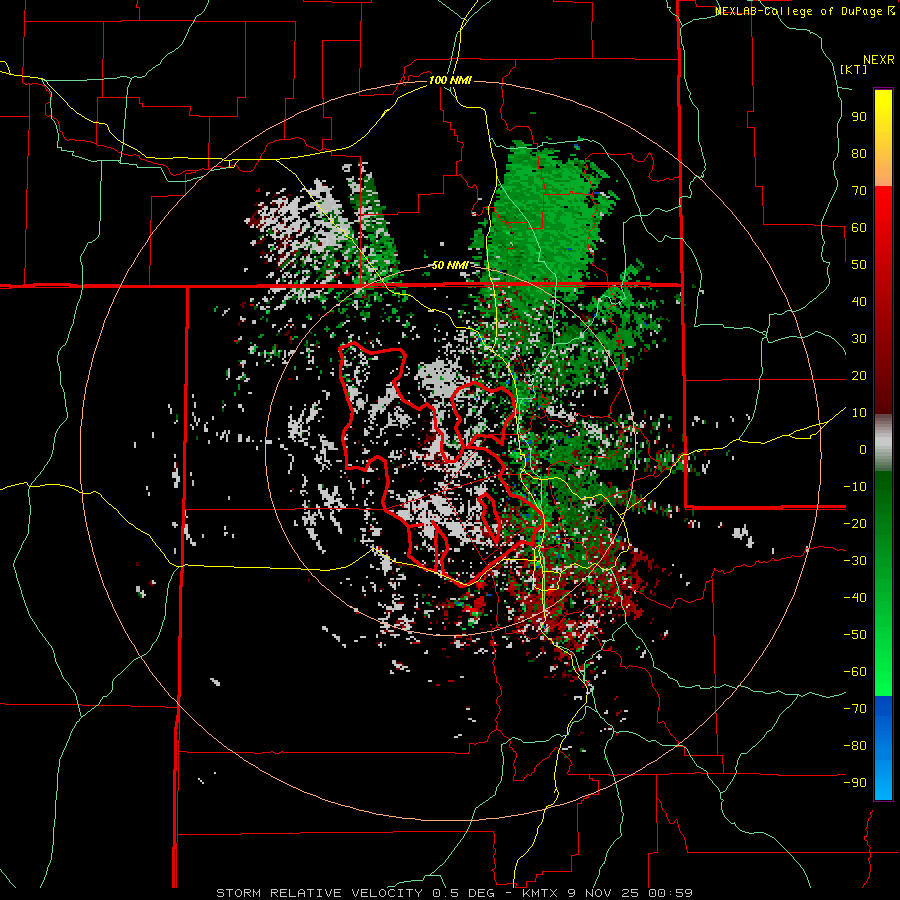Click the "KMTX" radar site identifier

tap(540, 893)
